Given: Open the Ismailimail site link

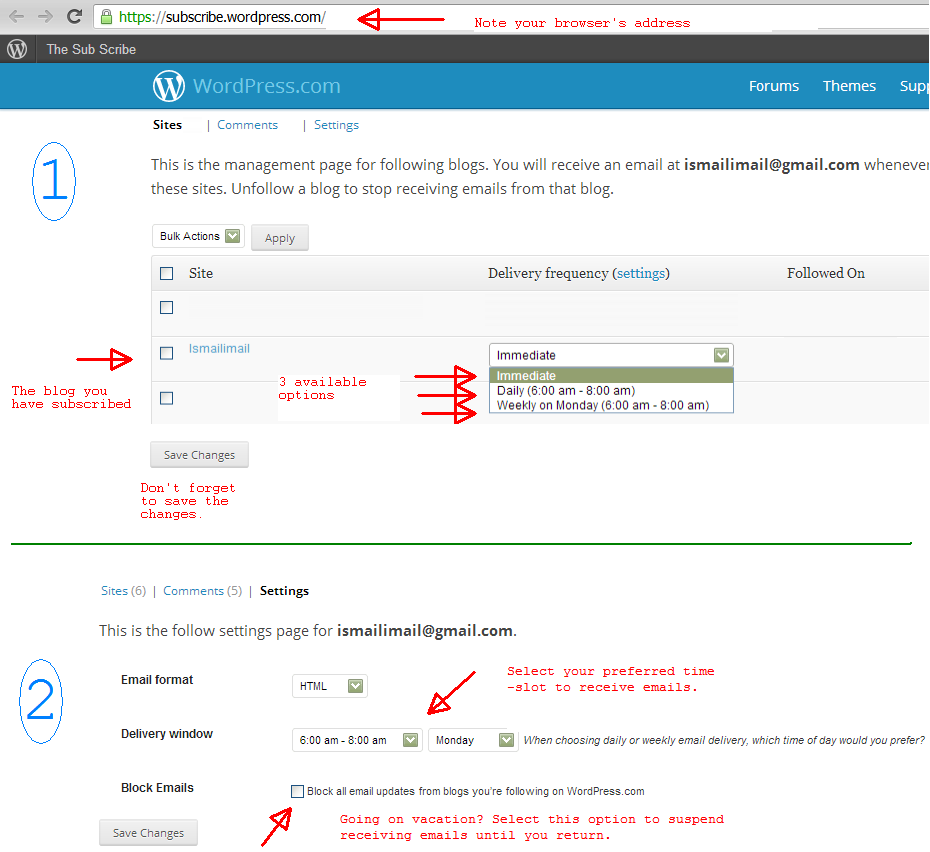Looking at the screenshot, I should pos(219,349).
